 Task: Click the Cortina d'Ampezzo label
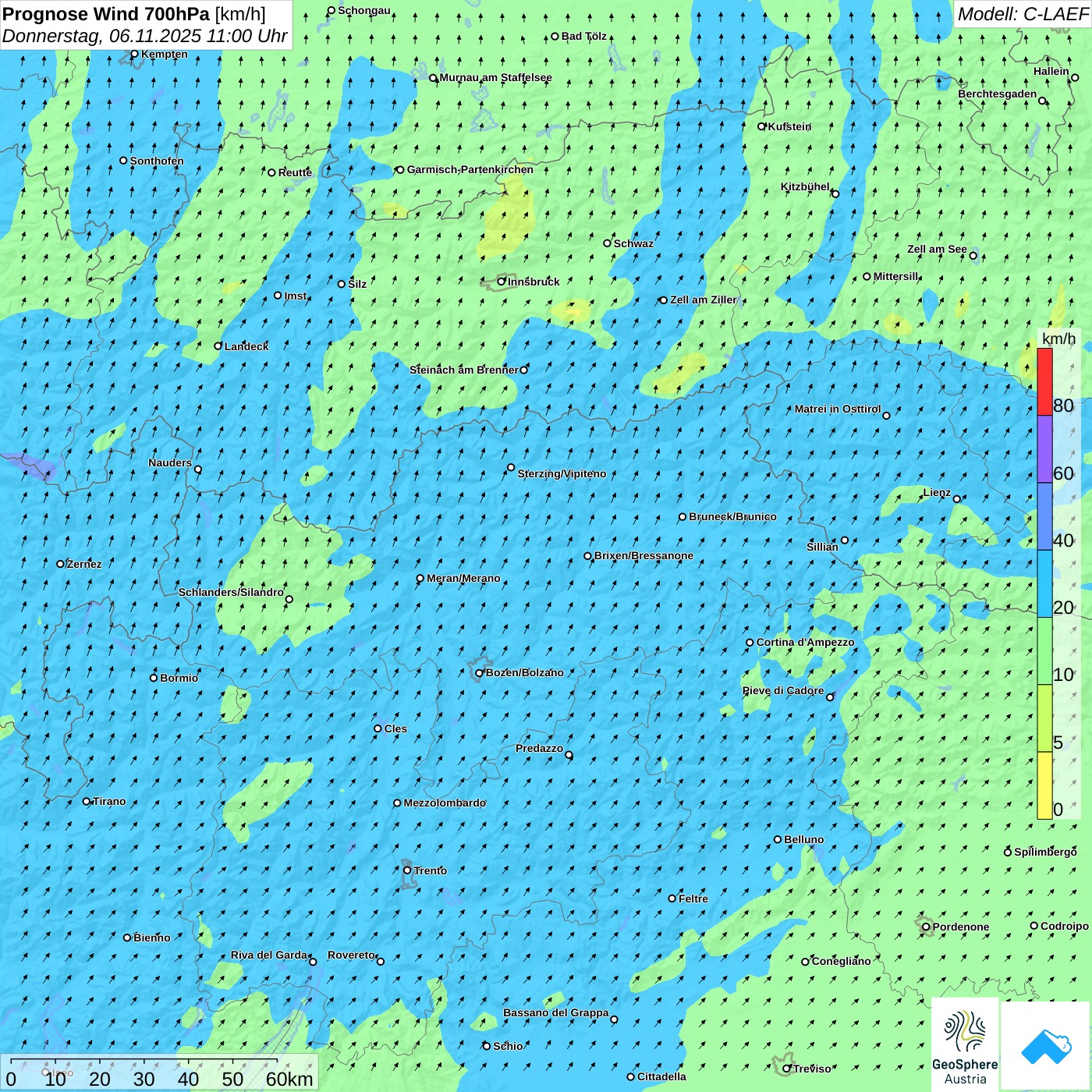pyautogui.click(x=805, y=642)
